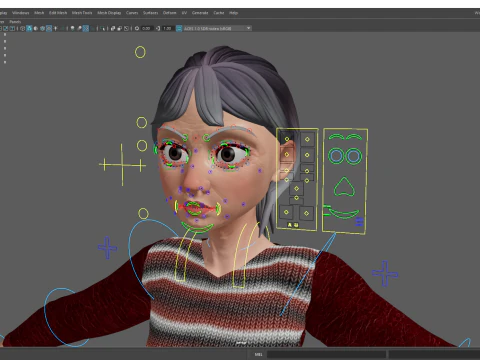Open the Mesh menu
The height and width of the screenshot is (360, 480).
[39, 13]
